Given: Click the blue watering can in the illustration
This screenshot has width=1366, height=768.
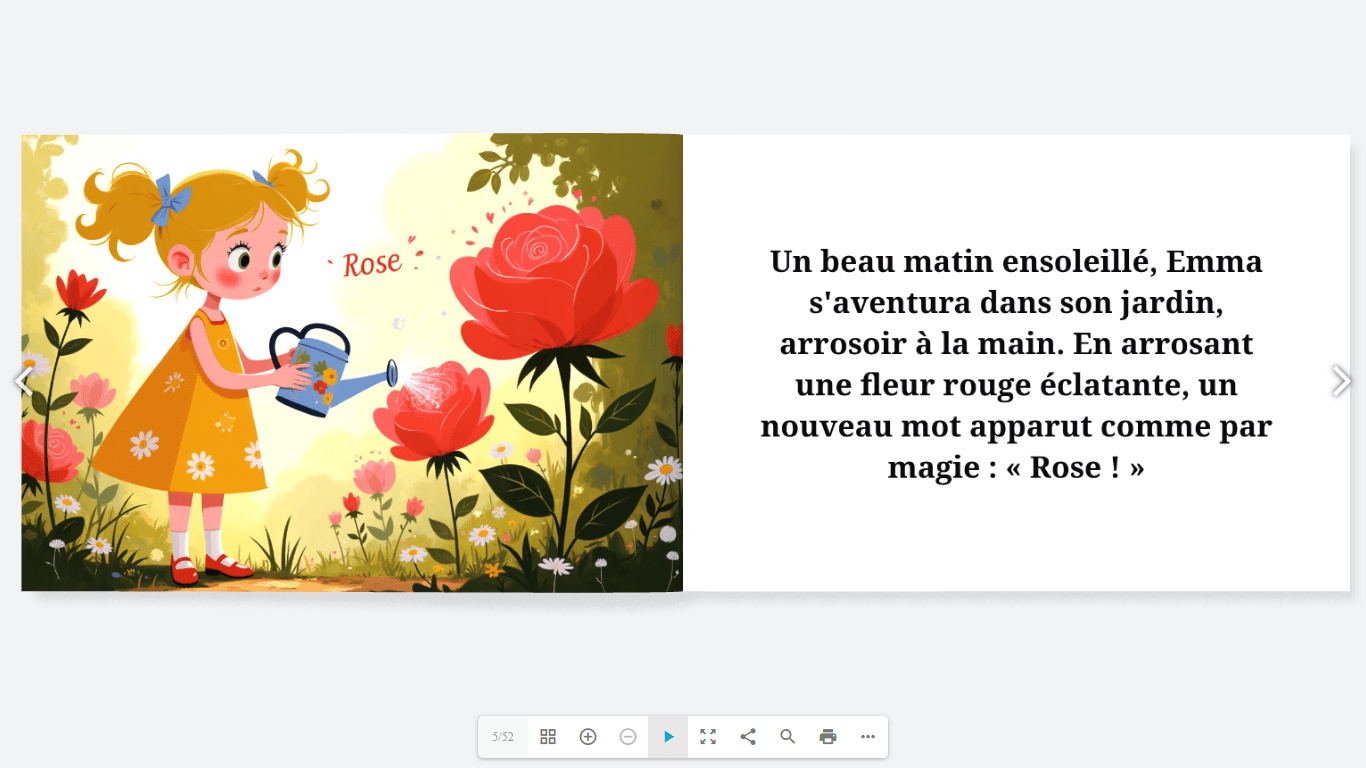Looking at the screenshot, I should (320, 375).
